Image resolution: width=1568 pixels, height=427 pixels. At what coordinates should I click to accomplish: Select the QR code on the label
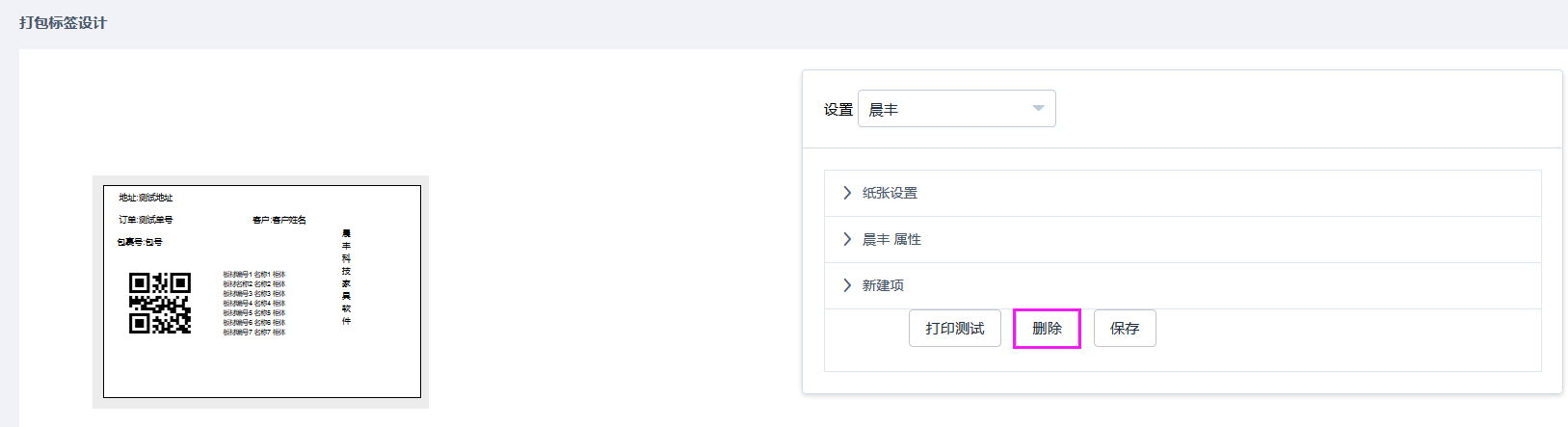point(160,303)
